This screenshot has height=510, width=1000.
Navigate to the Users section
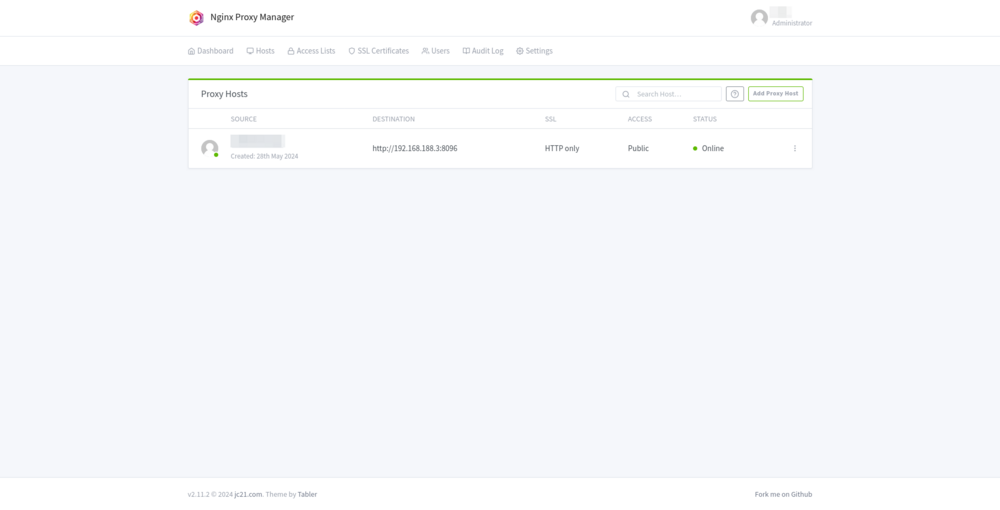tap(436, 51)
